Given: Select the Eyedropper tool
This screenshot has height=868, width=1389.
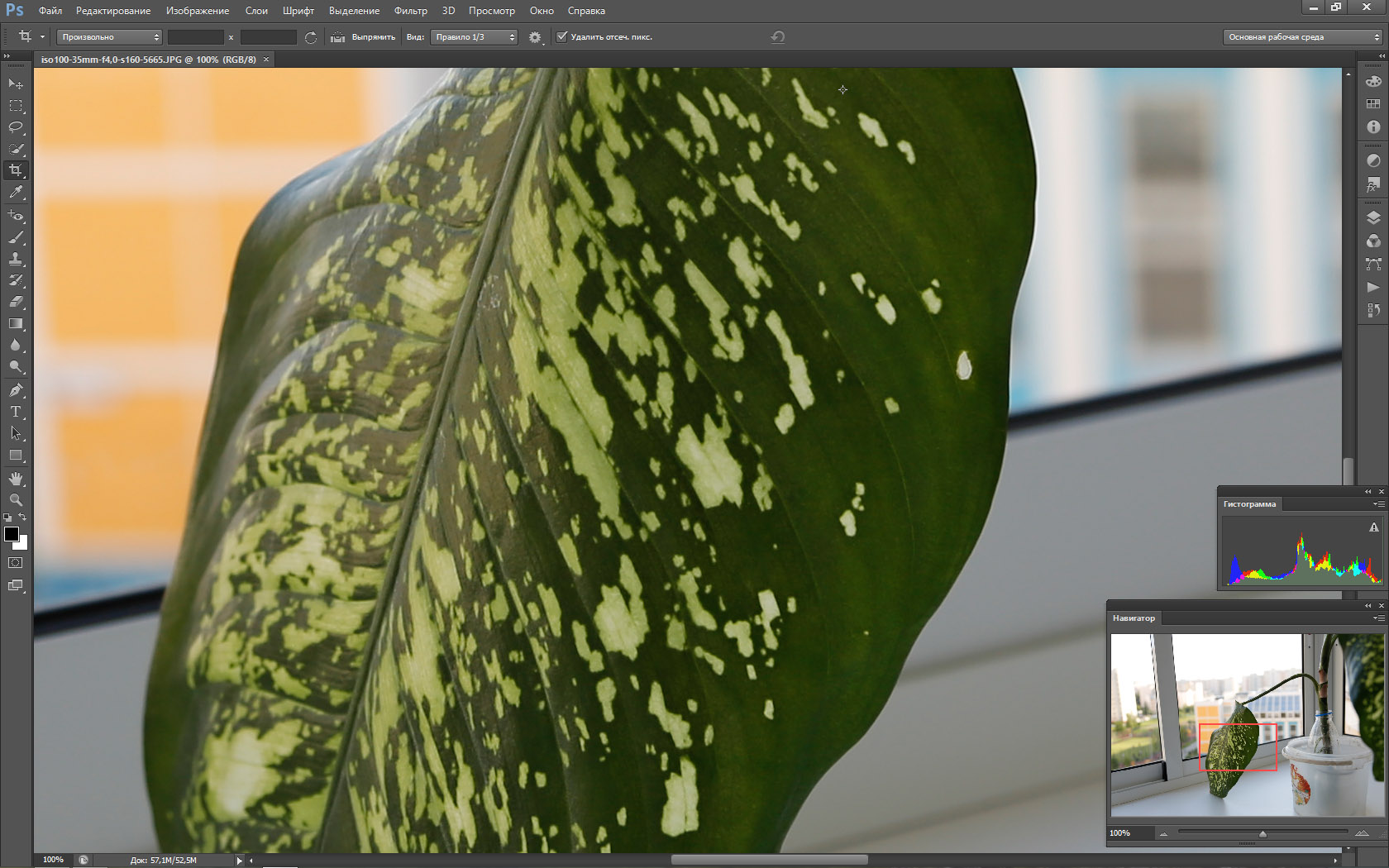Looking at the screenshot, I should click(x=16, y=192).
